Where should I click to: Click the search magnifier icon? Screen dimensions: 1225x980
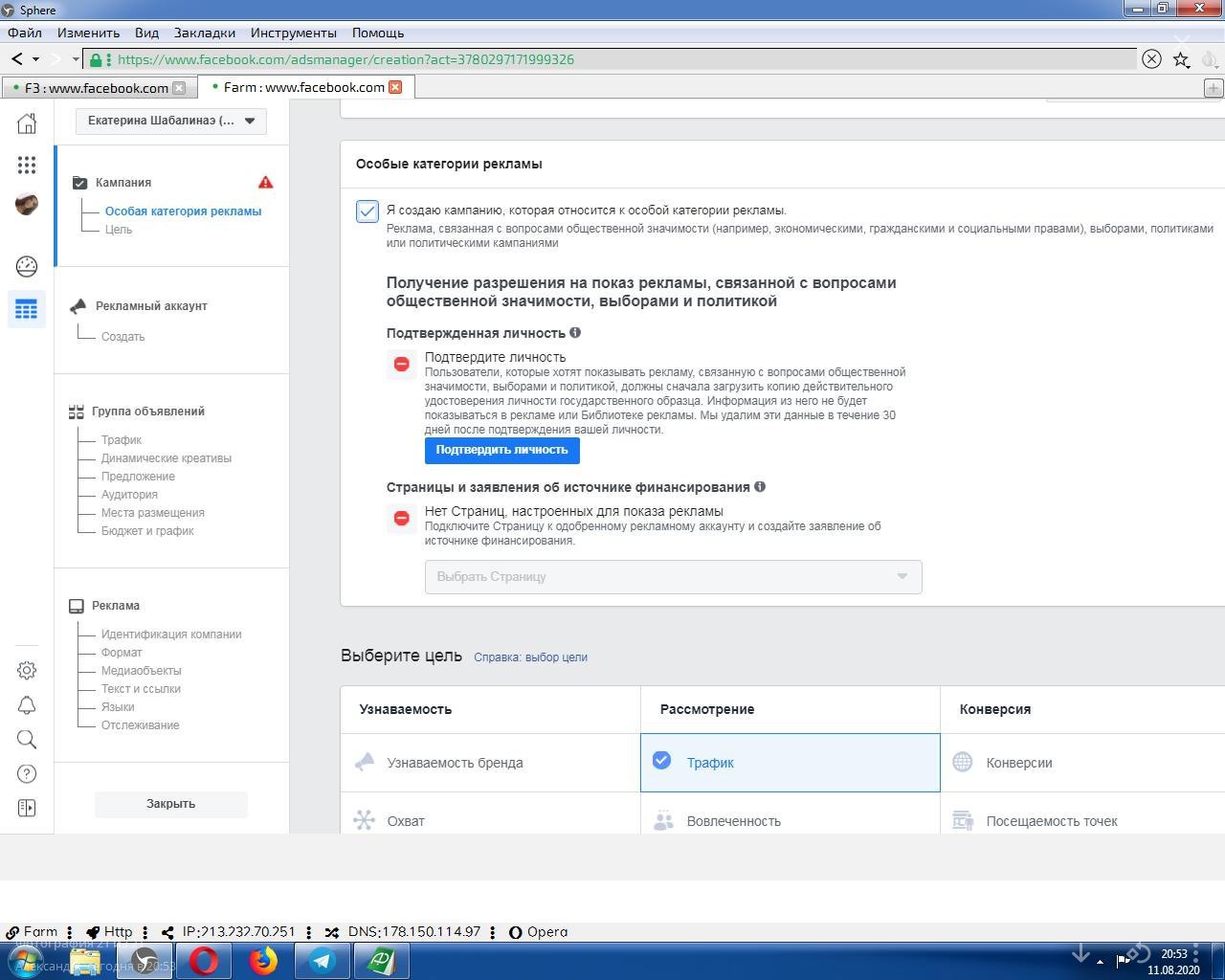coord(27,740)
